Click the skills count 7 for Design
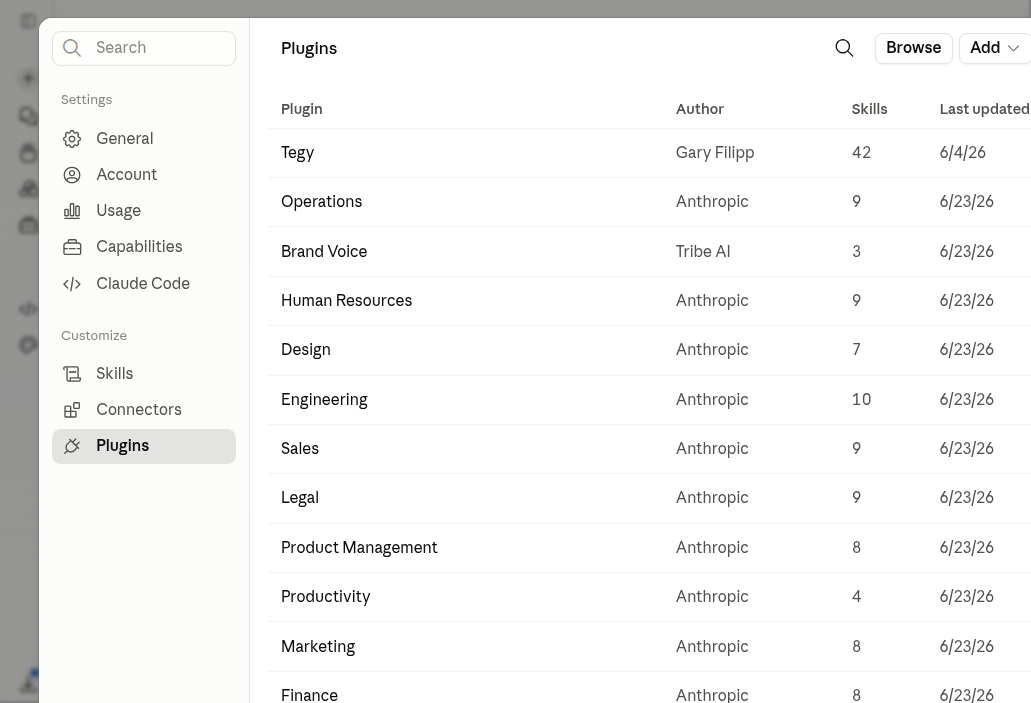This screenshot has height=703, width=1031. [856, 349]
